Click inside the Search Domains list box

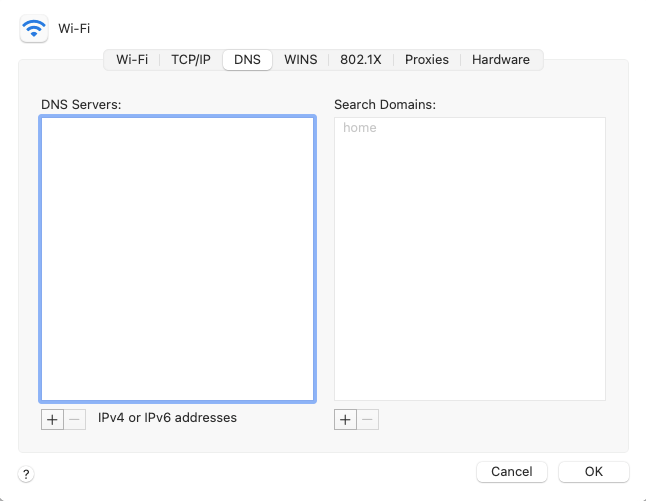tap(469, 270)
